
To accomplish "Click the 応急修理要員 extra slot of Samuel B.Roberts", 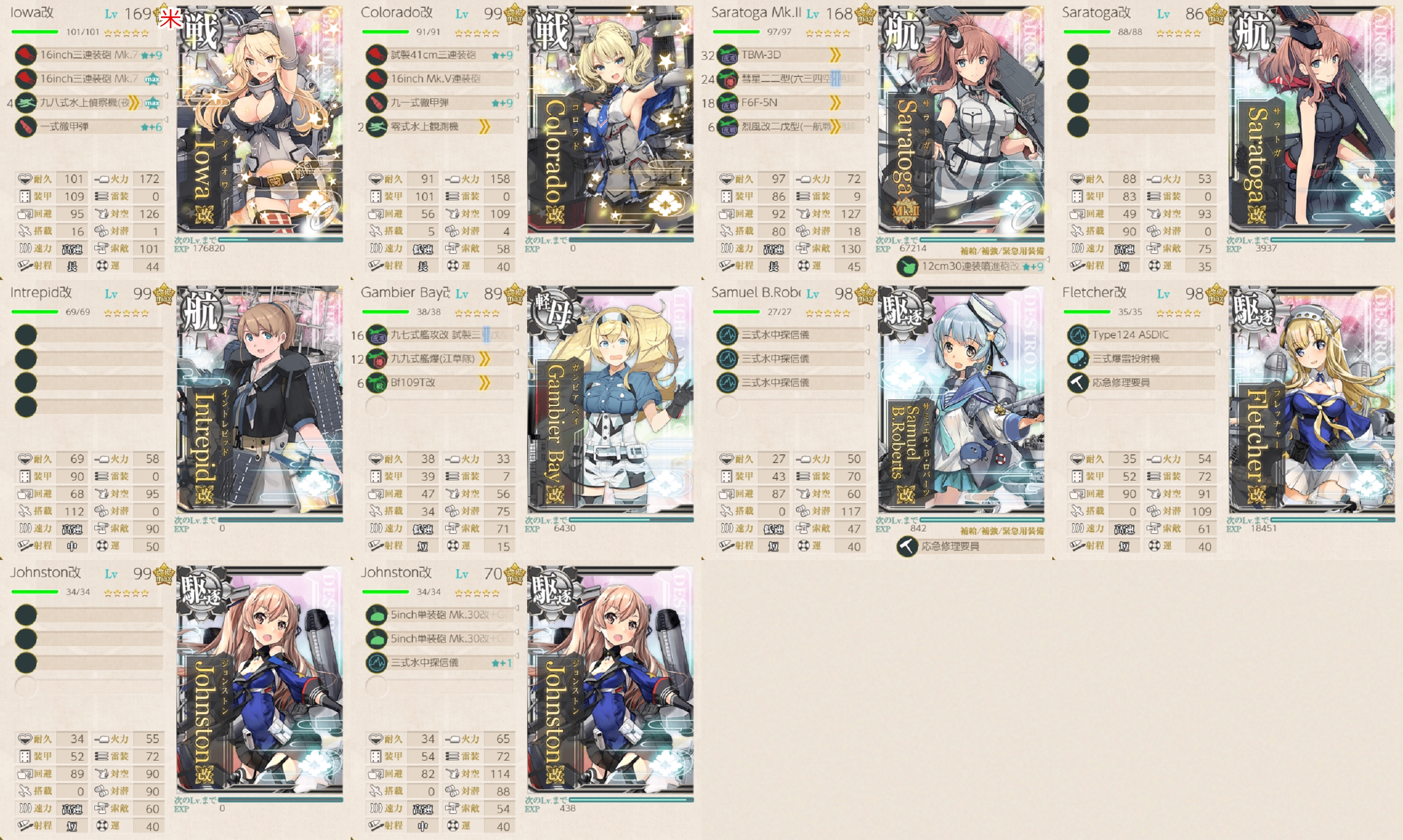I will point(970,546).
